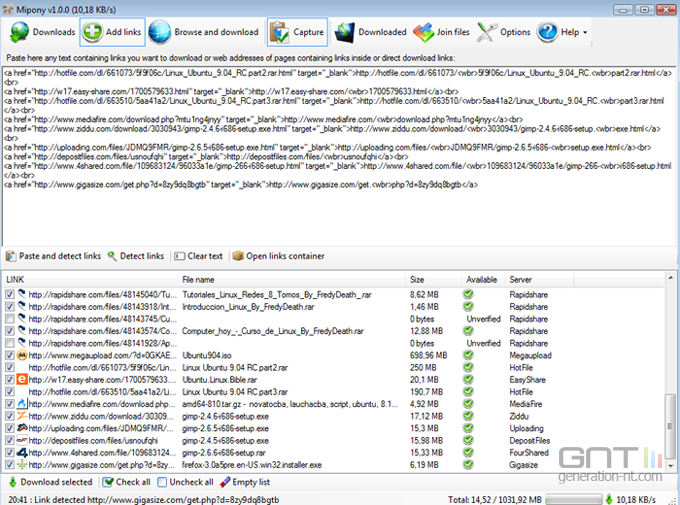Click the Capture clipboard icon
Screen dimensions: 680x505
[279, 32]
